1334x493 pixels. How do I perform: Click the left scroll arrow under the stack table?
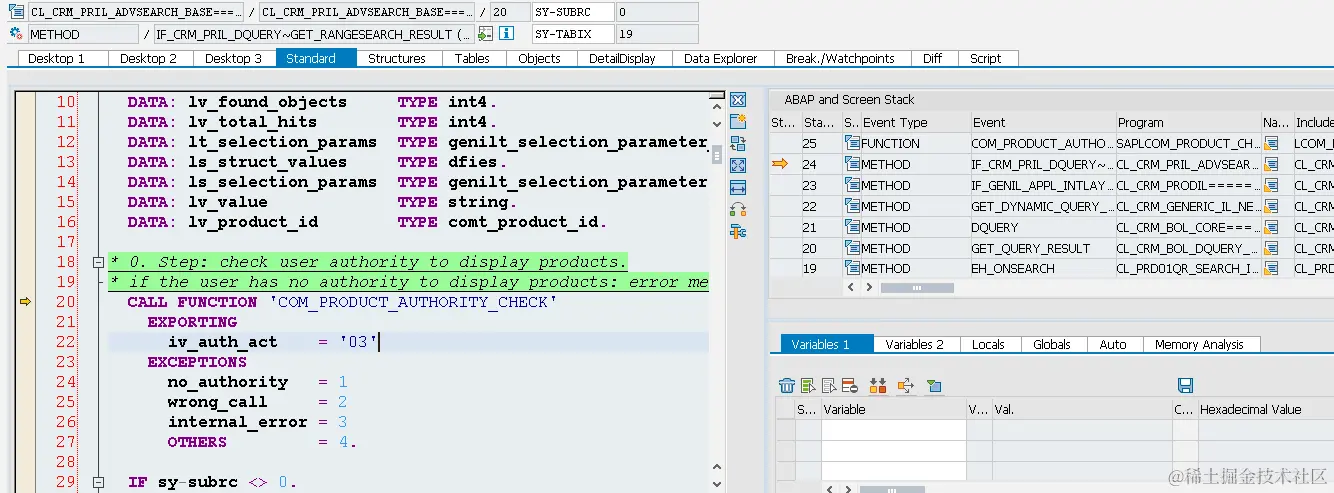[852, 287]
